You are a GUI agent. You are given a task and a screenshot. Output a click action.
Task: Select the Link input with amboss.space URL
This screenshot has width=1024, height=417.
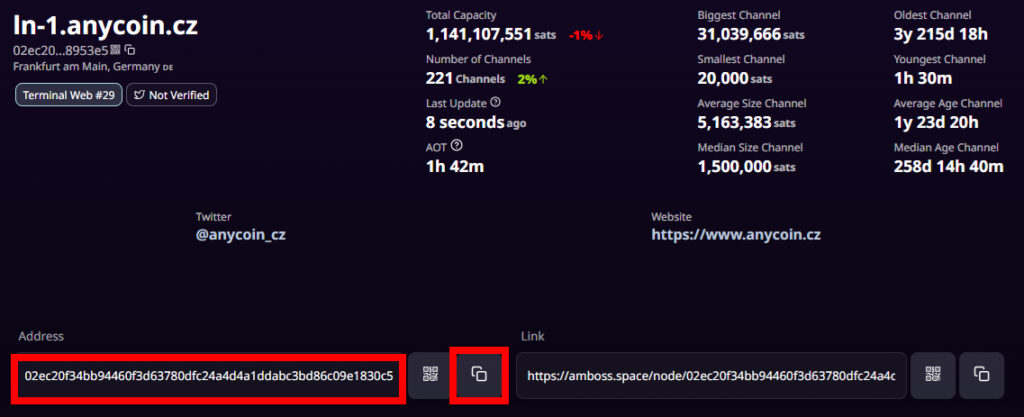[711, 375]
